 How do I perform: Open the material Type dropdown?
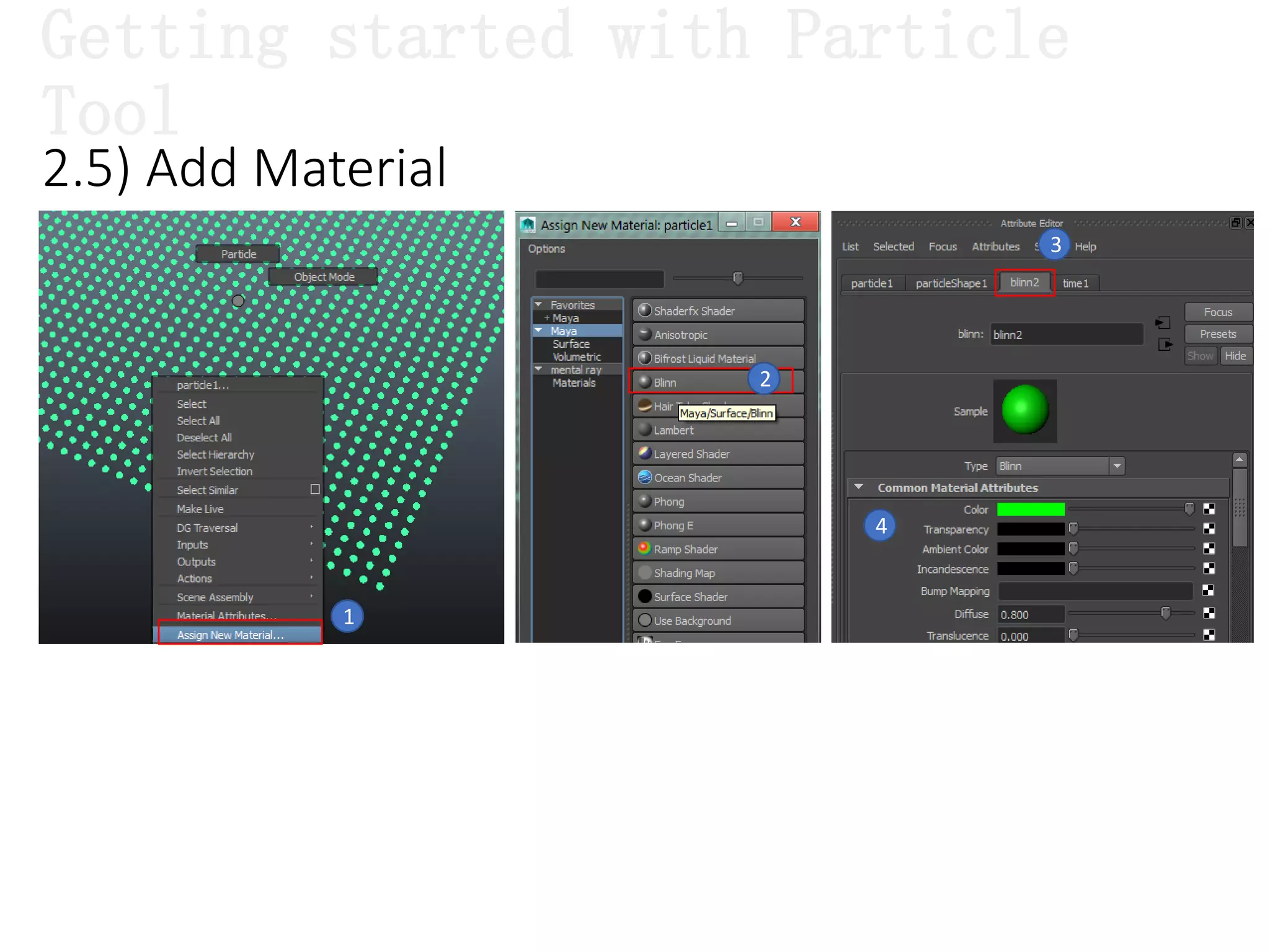coord(1117,465)
